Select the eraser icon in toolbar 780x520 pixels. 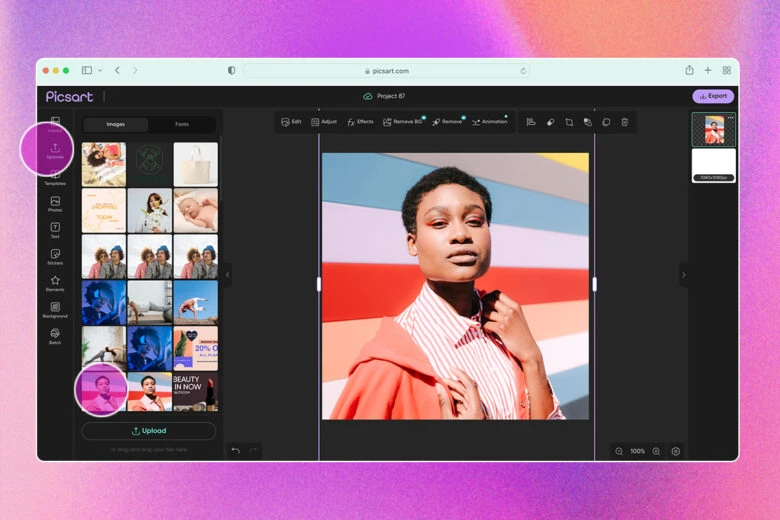pyautogui.click(x=550, y=122)
